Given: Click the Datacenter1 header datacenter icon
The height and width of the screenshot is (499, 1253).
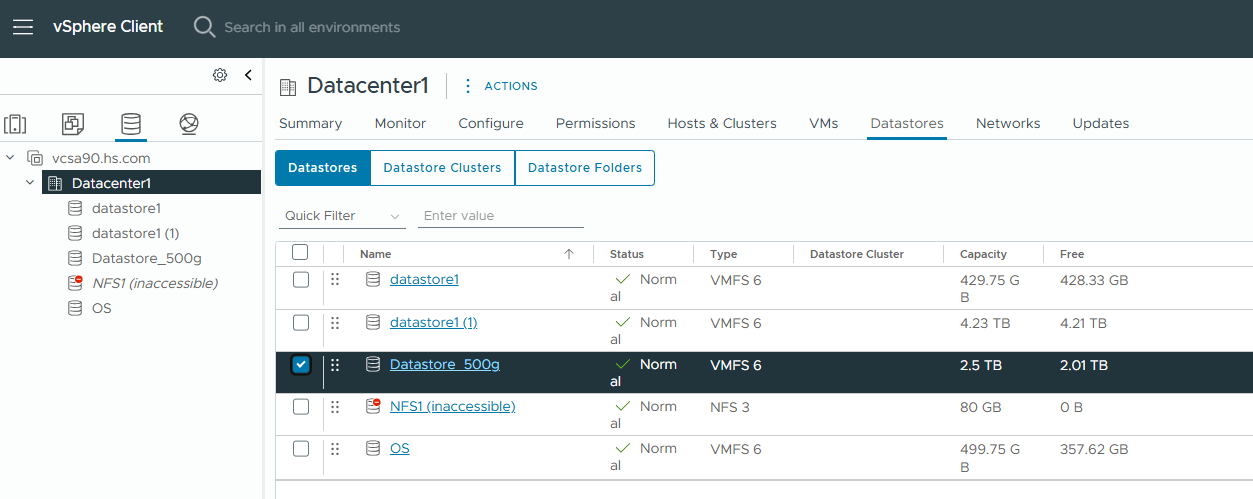Looking at the screenshot, I should (x=288, y=87).
